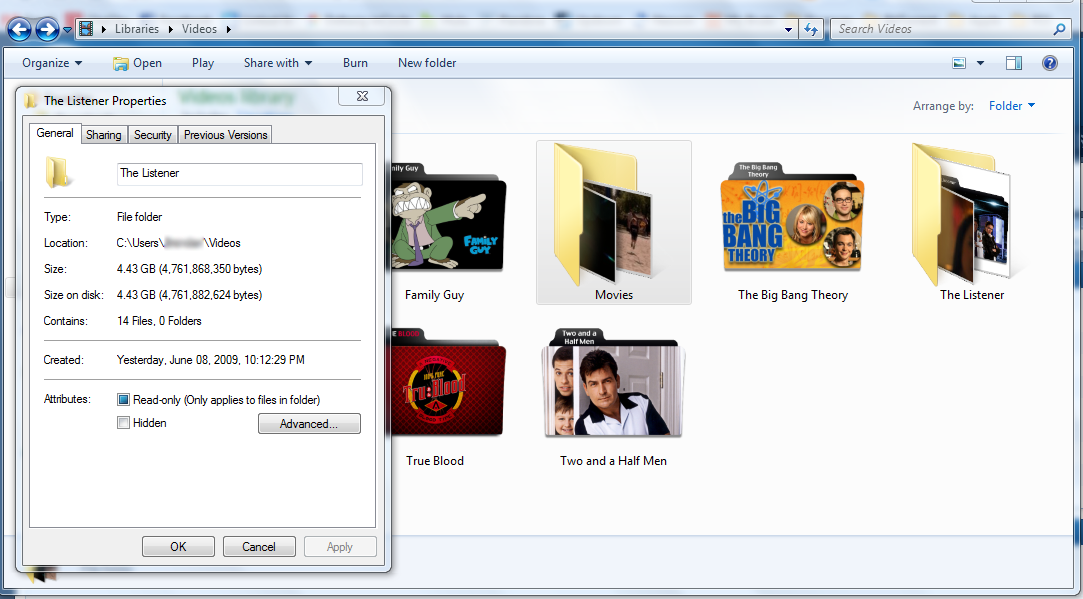1083x599 pixels.
Task: Click the Type value File folder
Action: 140,217
